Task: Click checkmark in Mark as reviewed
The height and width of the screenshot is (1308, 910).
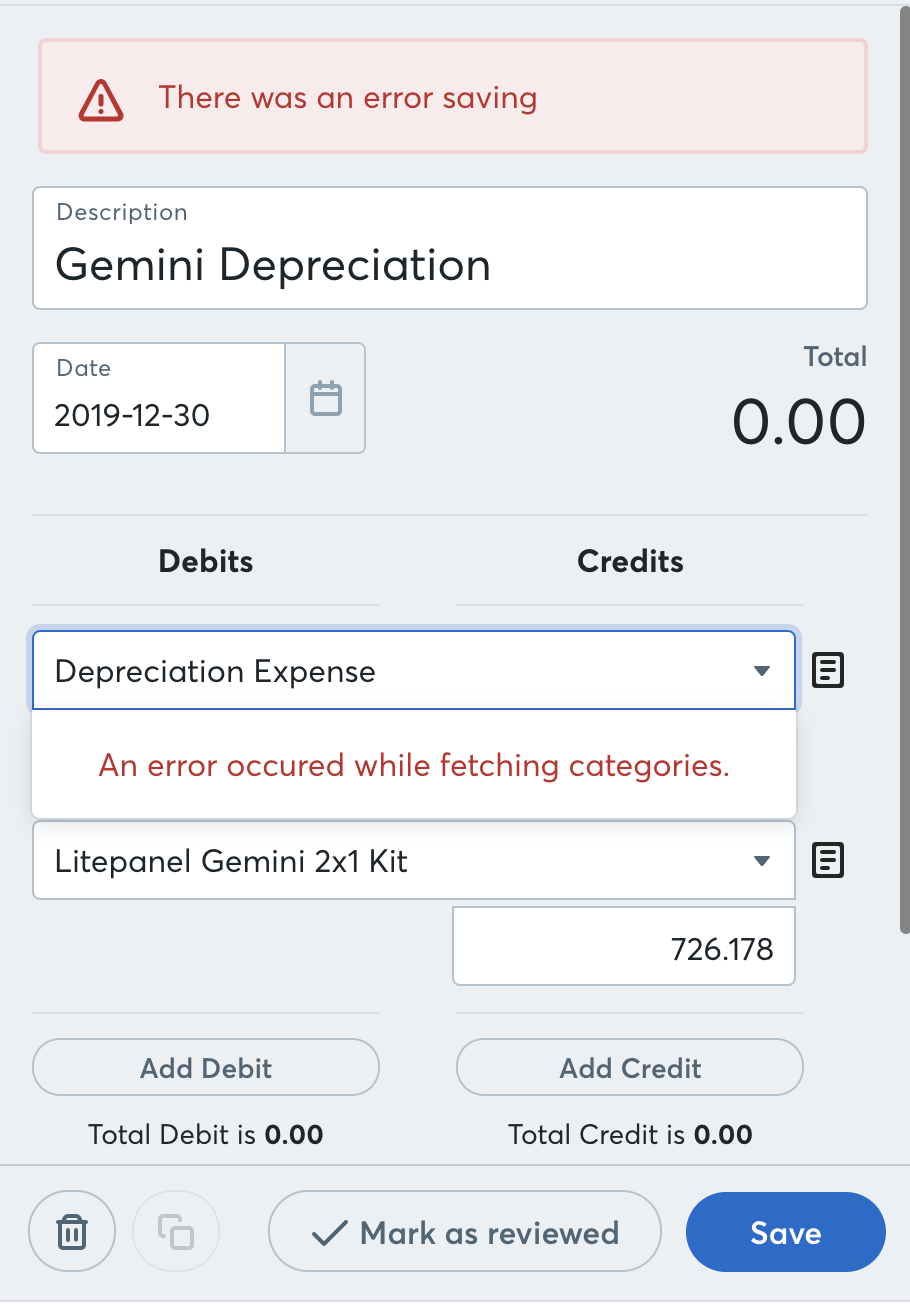Action: click(328, 1233)
